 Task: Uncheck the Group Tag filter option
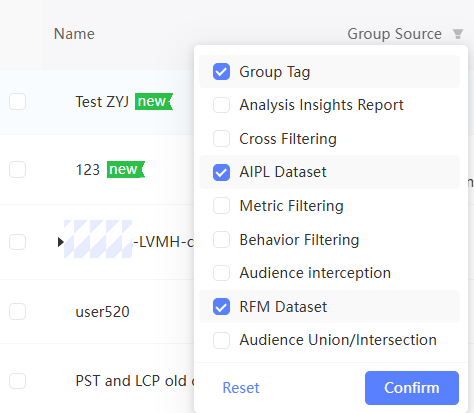221,72
